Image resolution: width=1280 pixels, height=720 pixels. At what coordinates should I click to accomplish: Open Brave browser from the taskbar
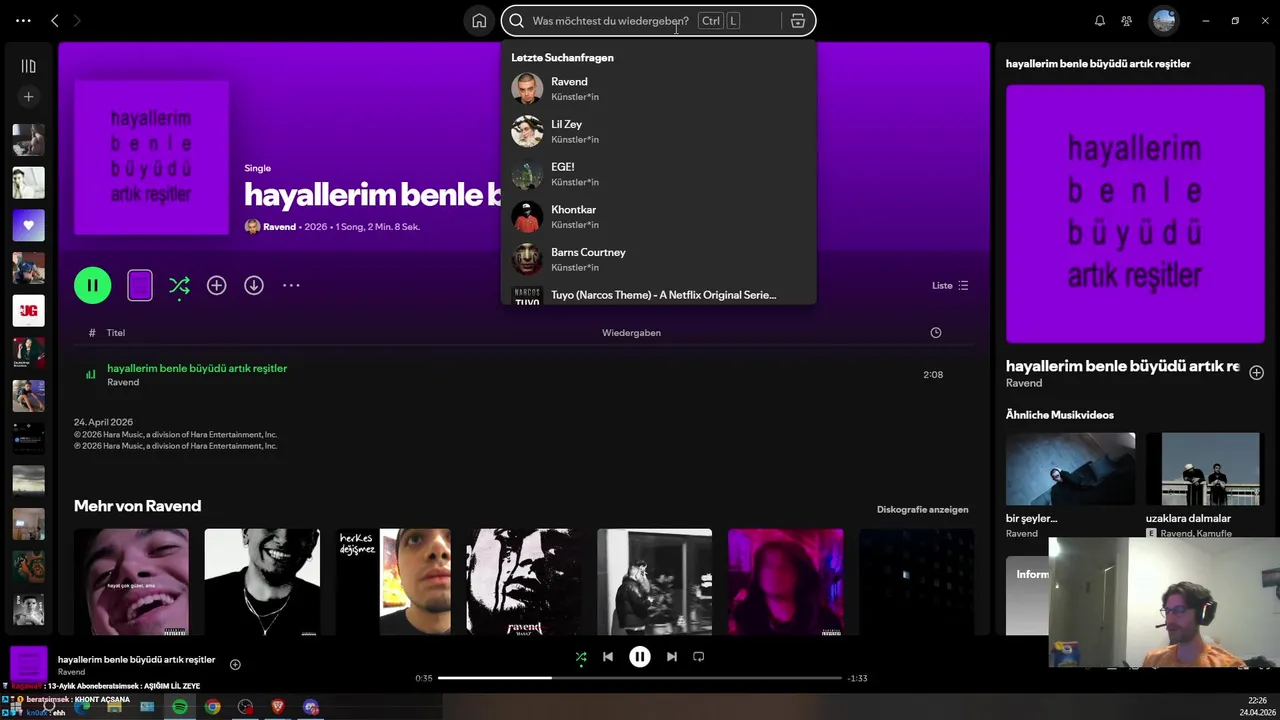[278, 707]
